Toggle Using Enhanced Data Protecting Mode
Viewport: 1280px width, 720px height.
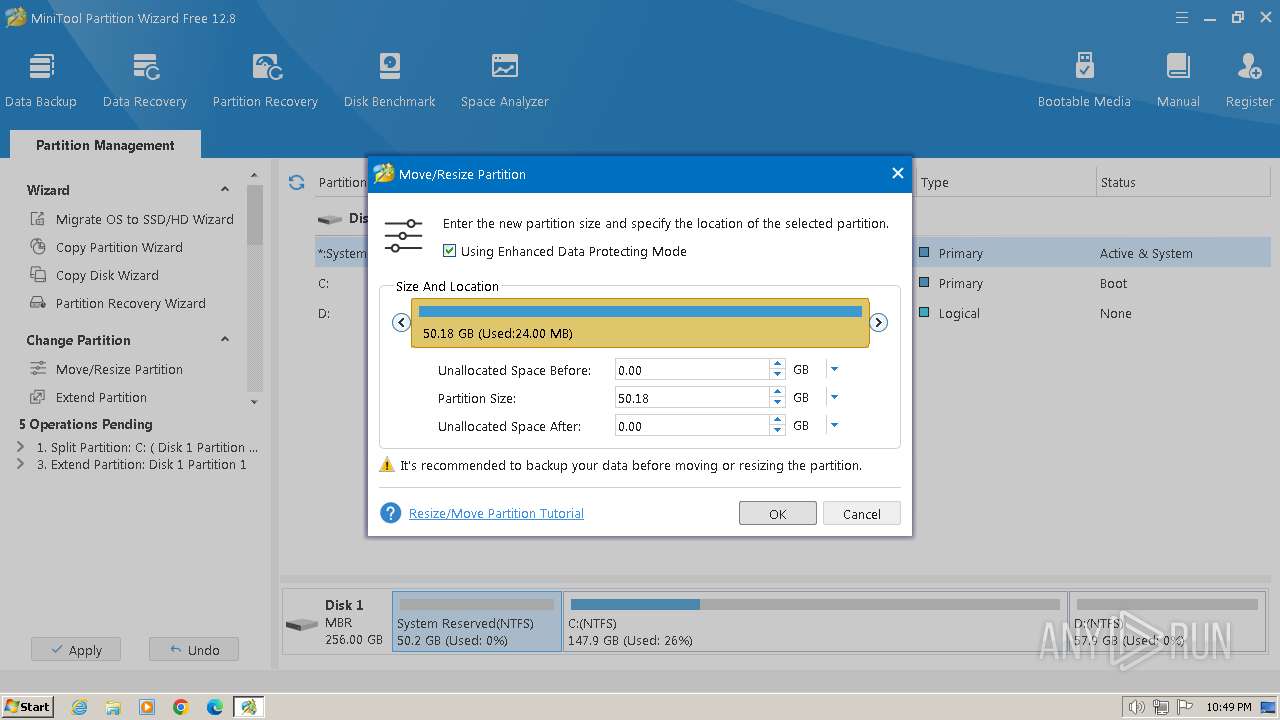click(450, 251)
